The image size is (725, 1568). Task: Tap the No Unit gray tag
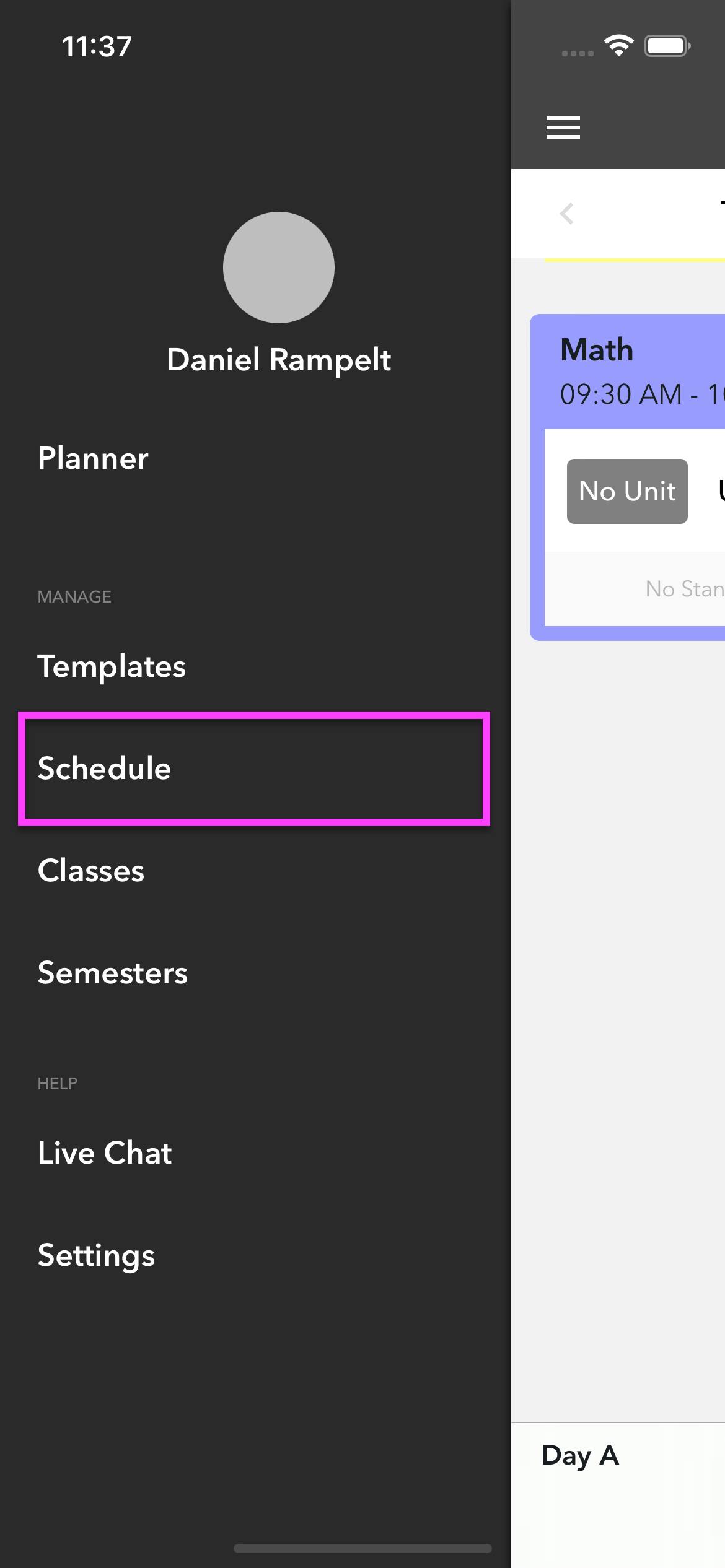(627, 491)
